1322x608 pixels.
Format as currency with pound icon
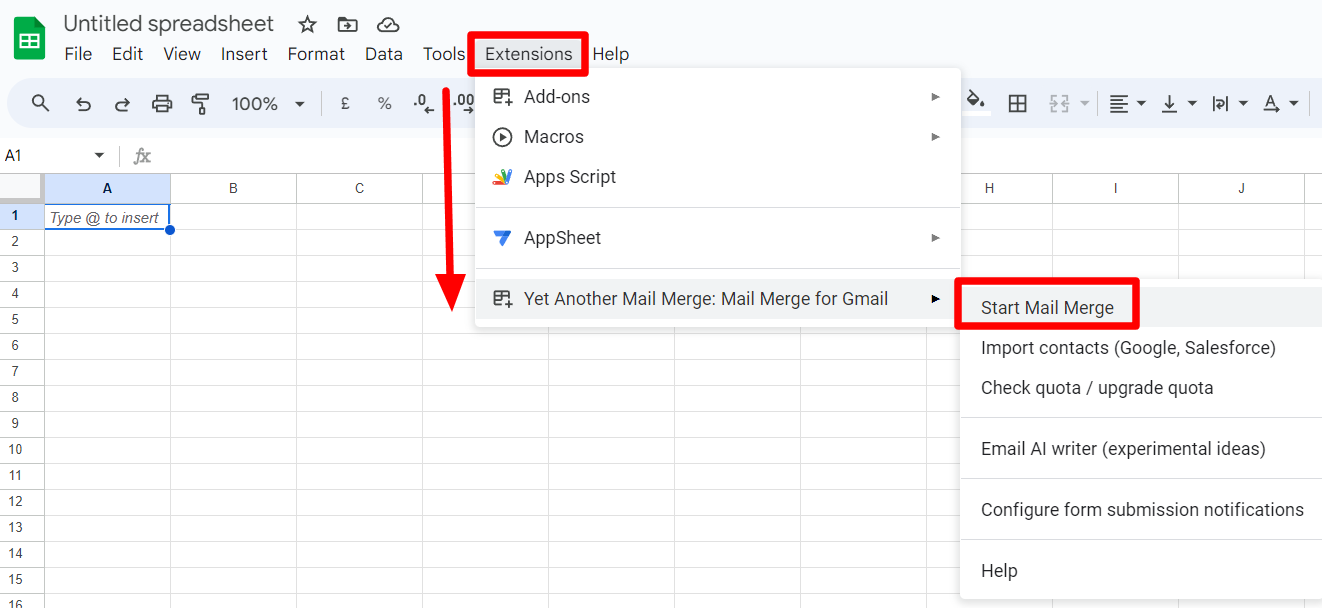345,103
